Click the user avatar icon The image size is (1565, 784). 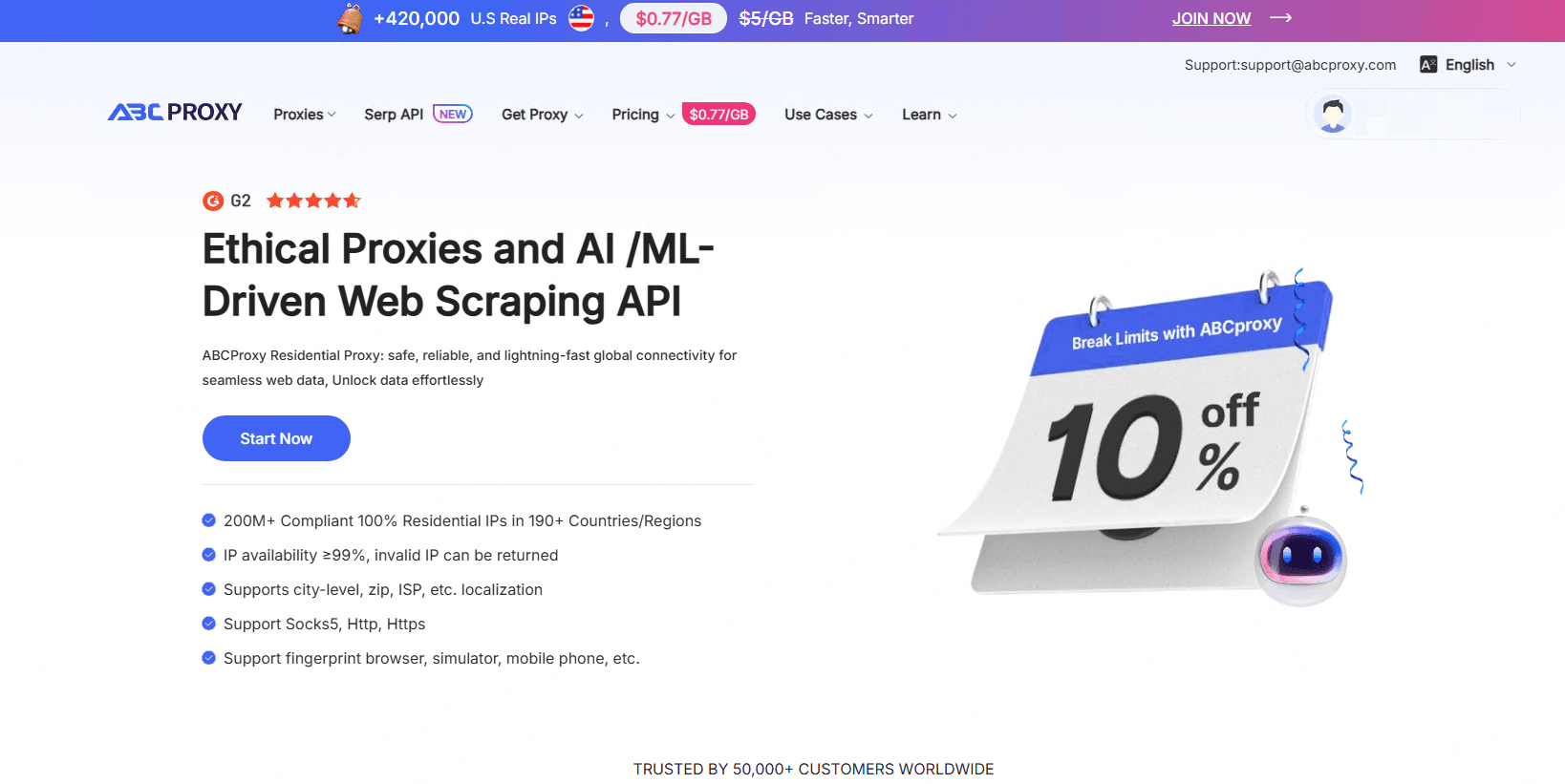[x=1333, y=115]
